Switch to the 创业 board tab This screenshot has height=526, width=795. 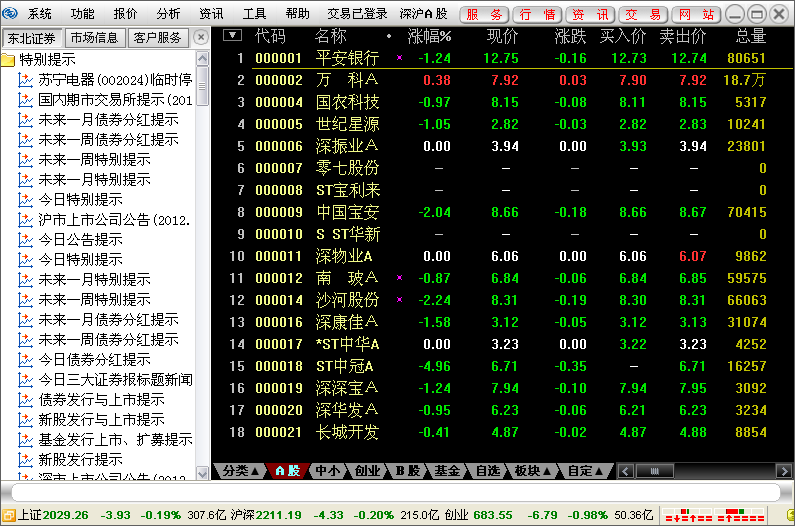pyautogui.click(x=368, y=471)
